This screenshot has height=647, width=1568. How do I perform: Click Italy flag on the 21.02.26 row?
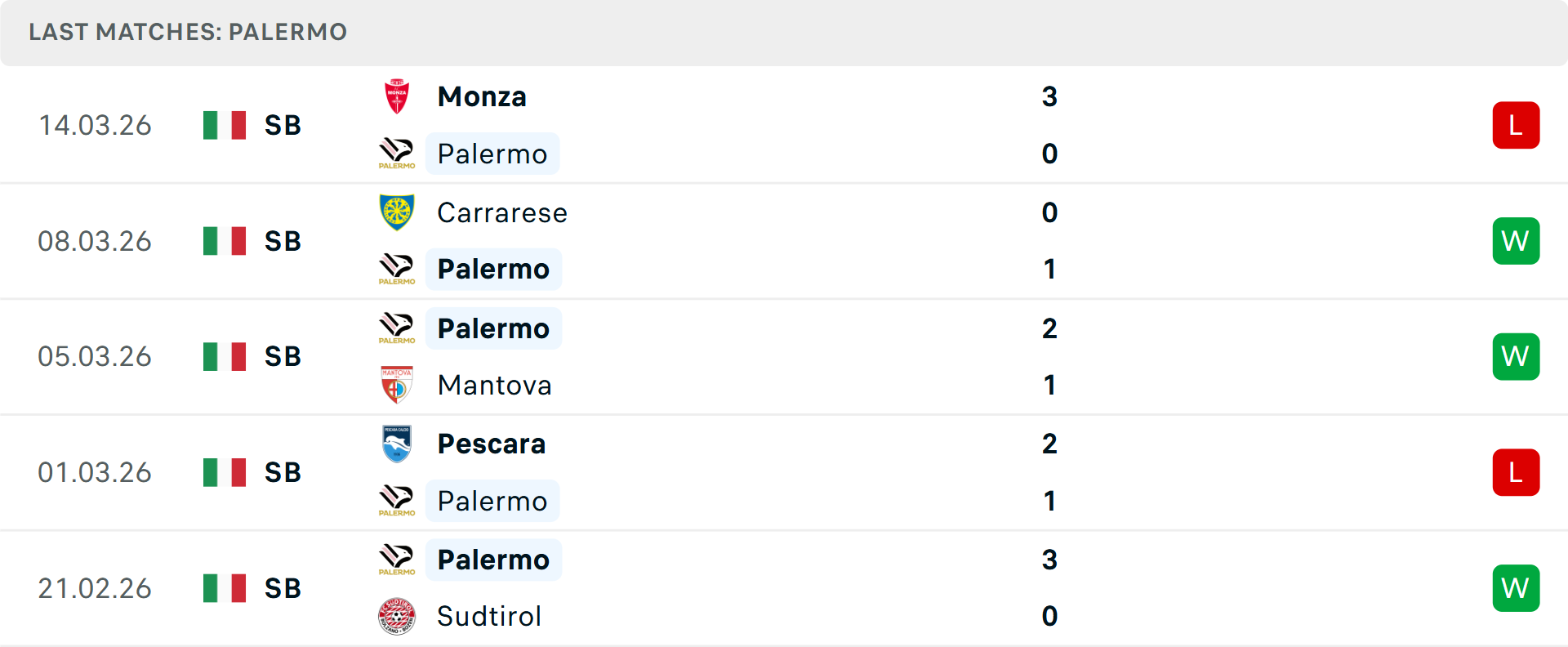pyautogui.click(x=225, y=588)
